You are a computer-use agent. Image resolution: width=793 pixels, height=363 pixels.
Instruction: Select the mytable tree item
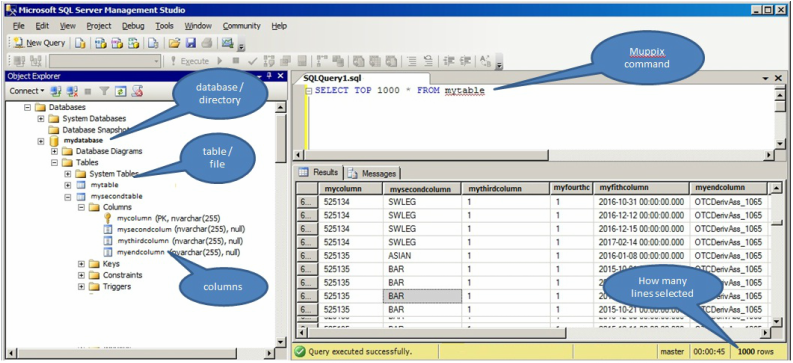104,185
